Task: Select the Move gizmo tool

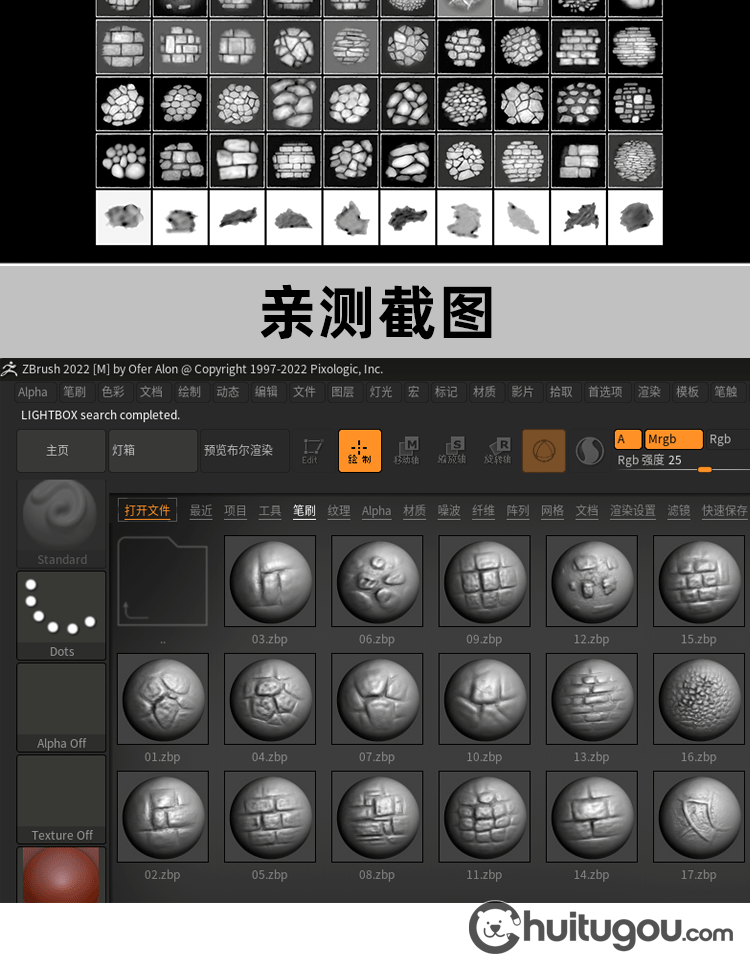Action: pos(407,451)
